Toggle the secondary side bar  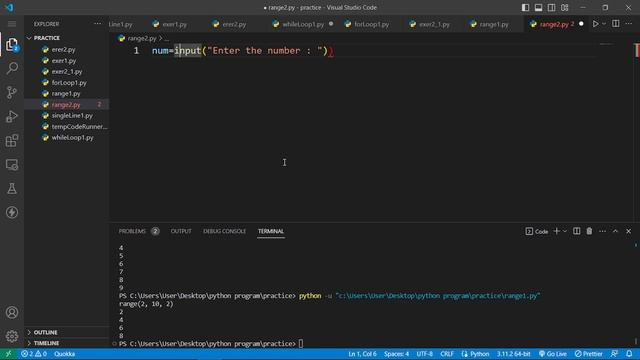pos(551,7)
